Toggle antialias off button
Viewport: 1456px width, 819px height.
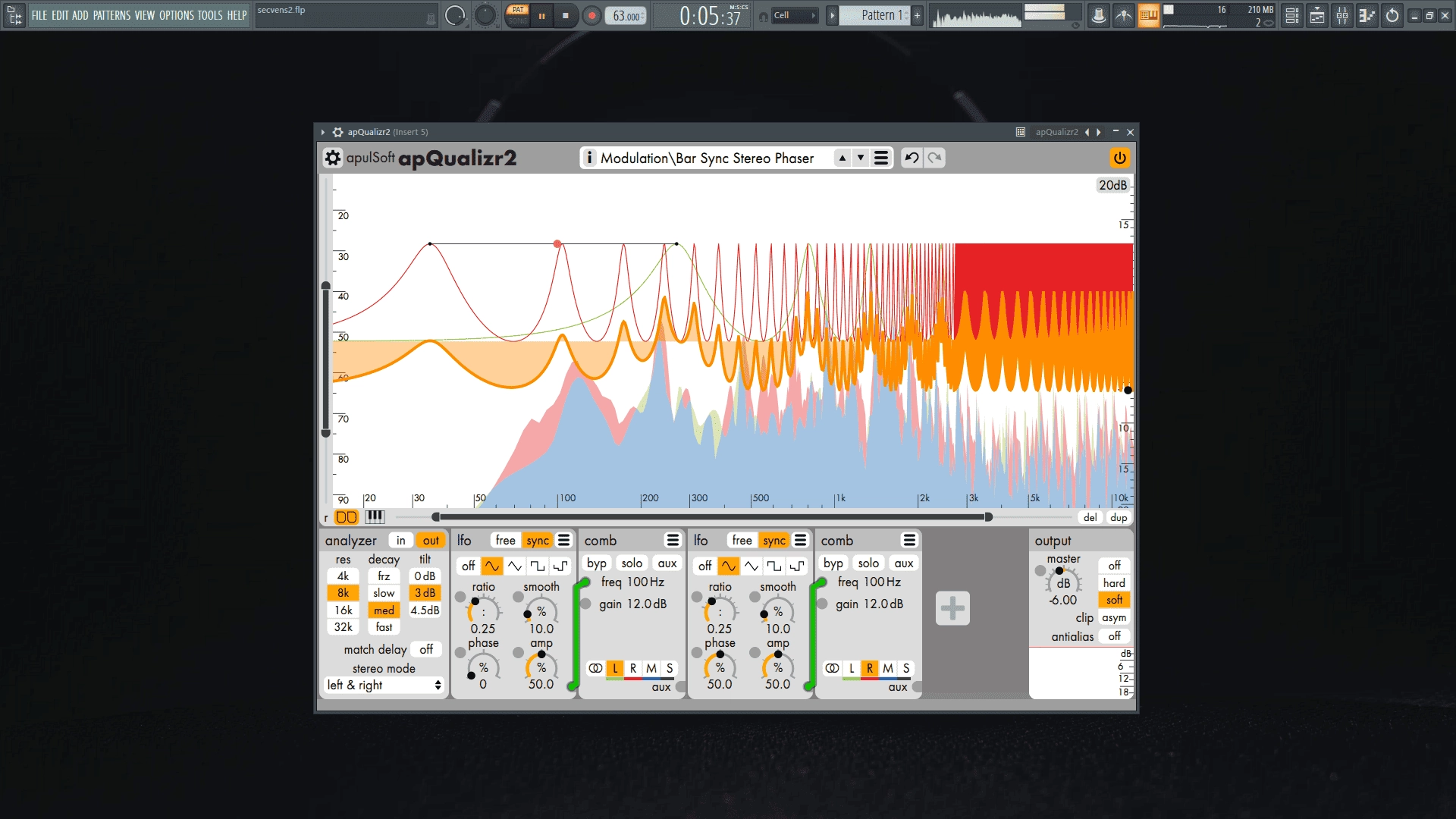(x=1114, y=636)
